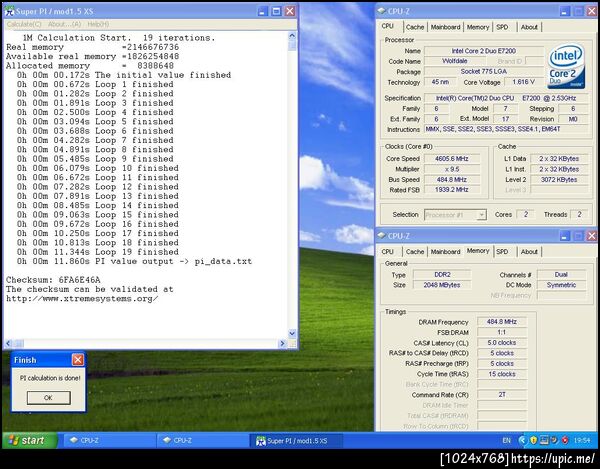Select the SPD tab in upper CPU-Z

(x=502, y=27)
